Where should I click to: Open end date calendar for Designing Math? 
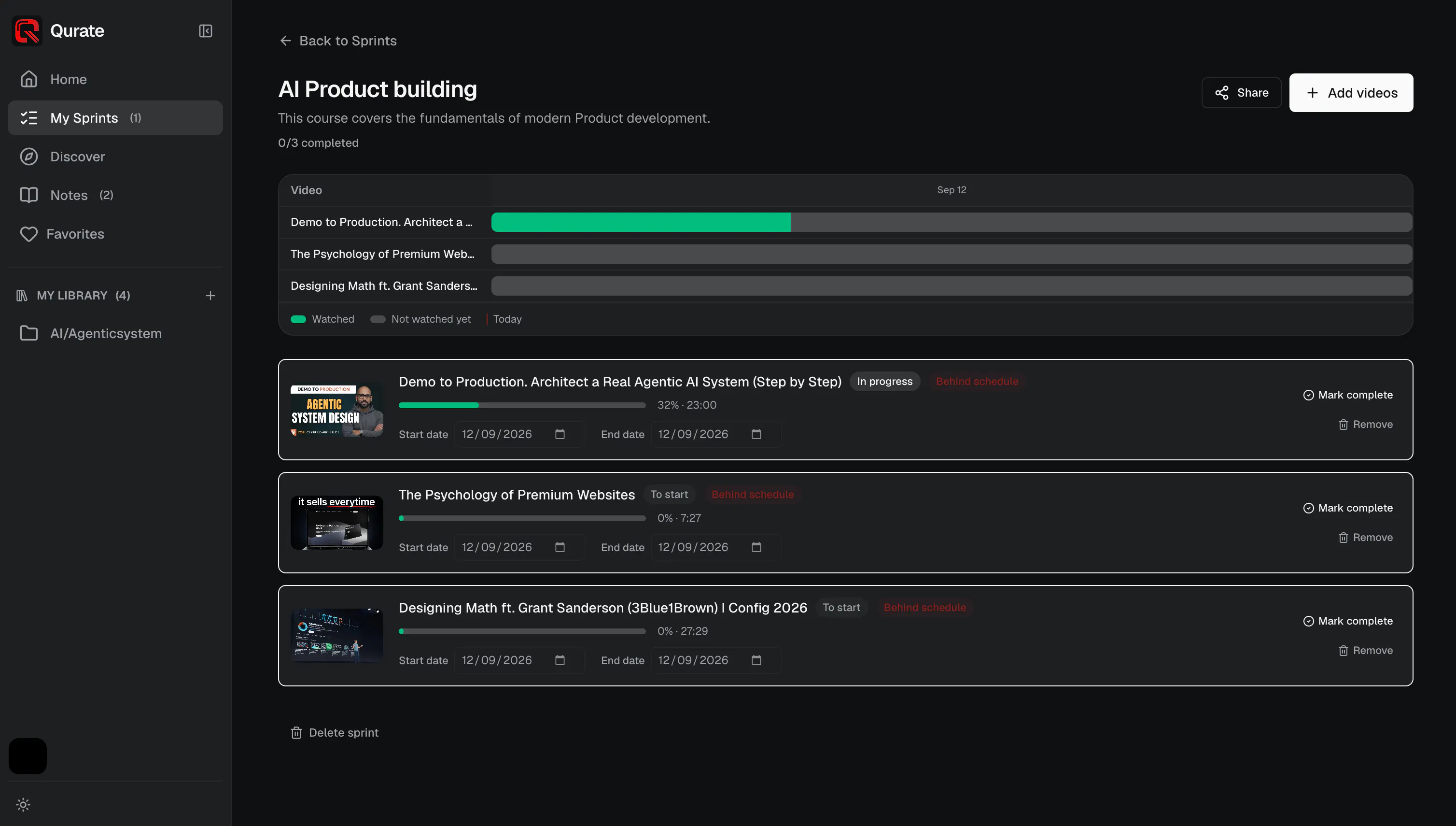[756, 660]
